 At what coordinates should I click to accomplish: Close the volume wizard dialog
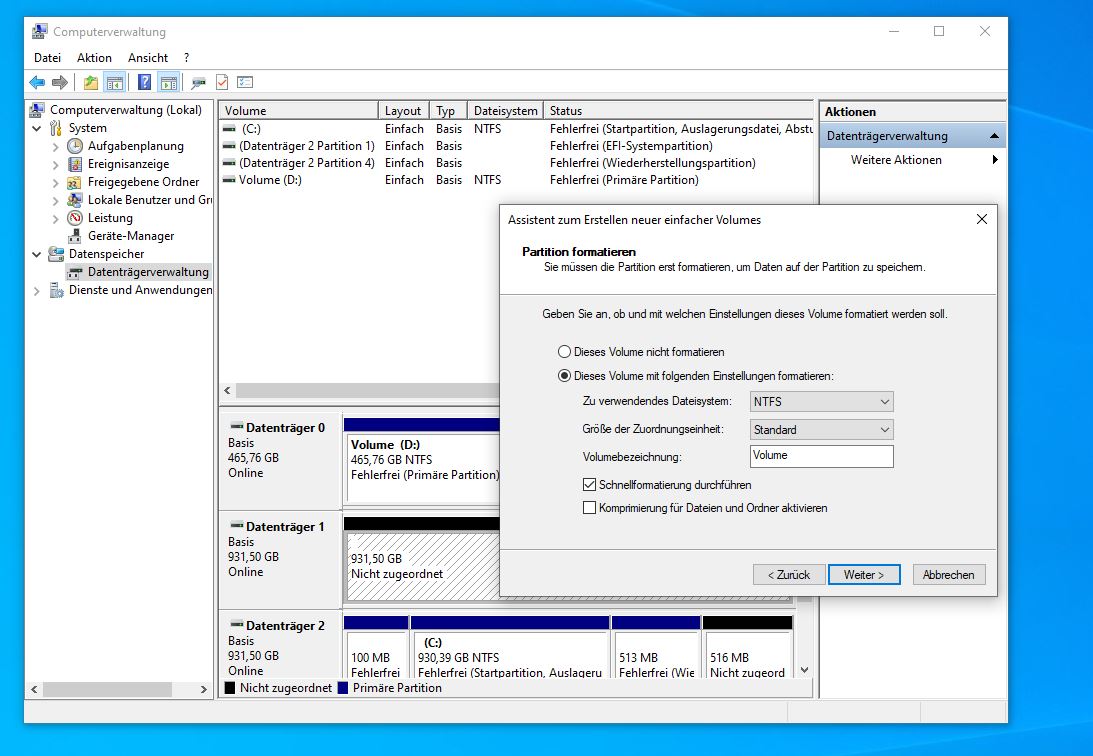[x=981, y=219]
